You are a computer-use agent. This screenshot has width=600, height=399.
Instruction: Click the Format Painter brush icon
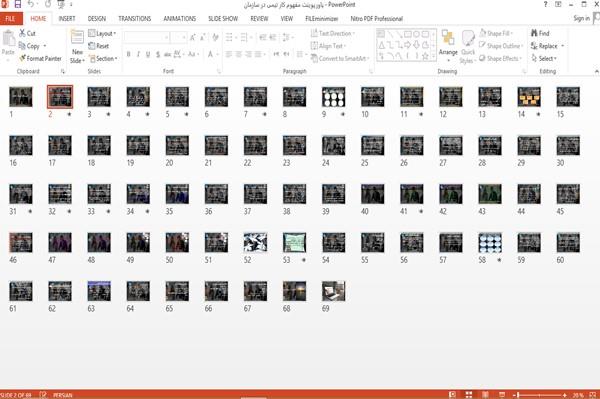pyautogui.click(x=23, y=58)
